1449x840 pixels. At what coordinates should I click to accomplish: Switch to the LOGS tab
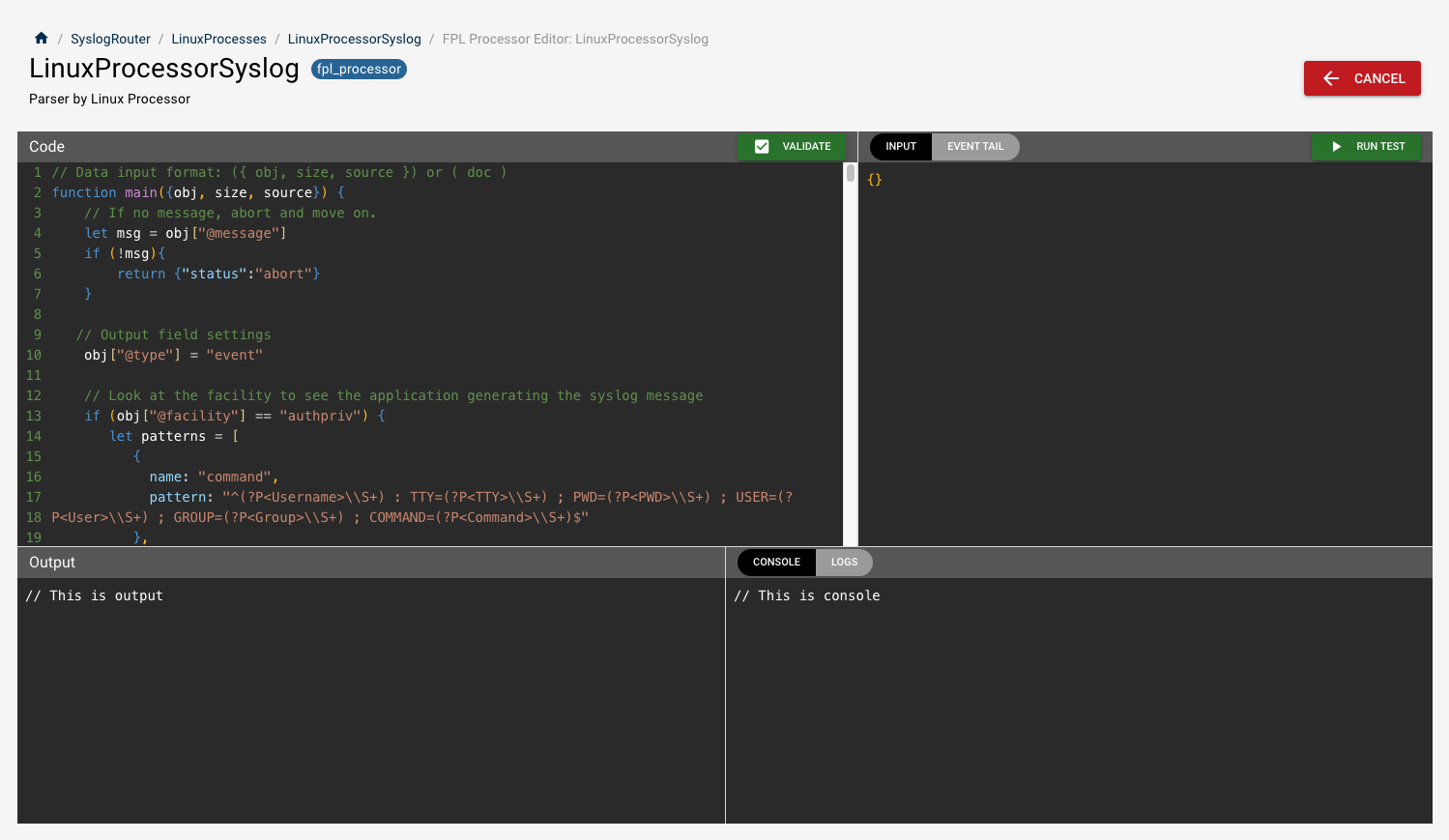click(844, 563)
